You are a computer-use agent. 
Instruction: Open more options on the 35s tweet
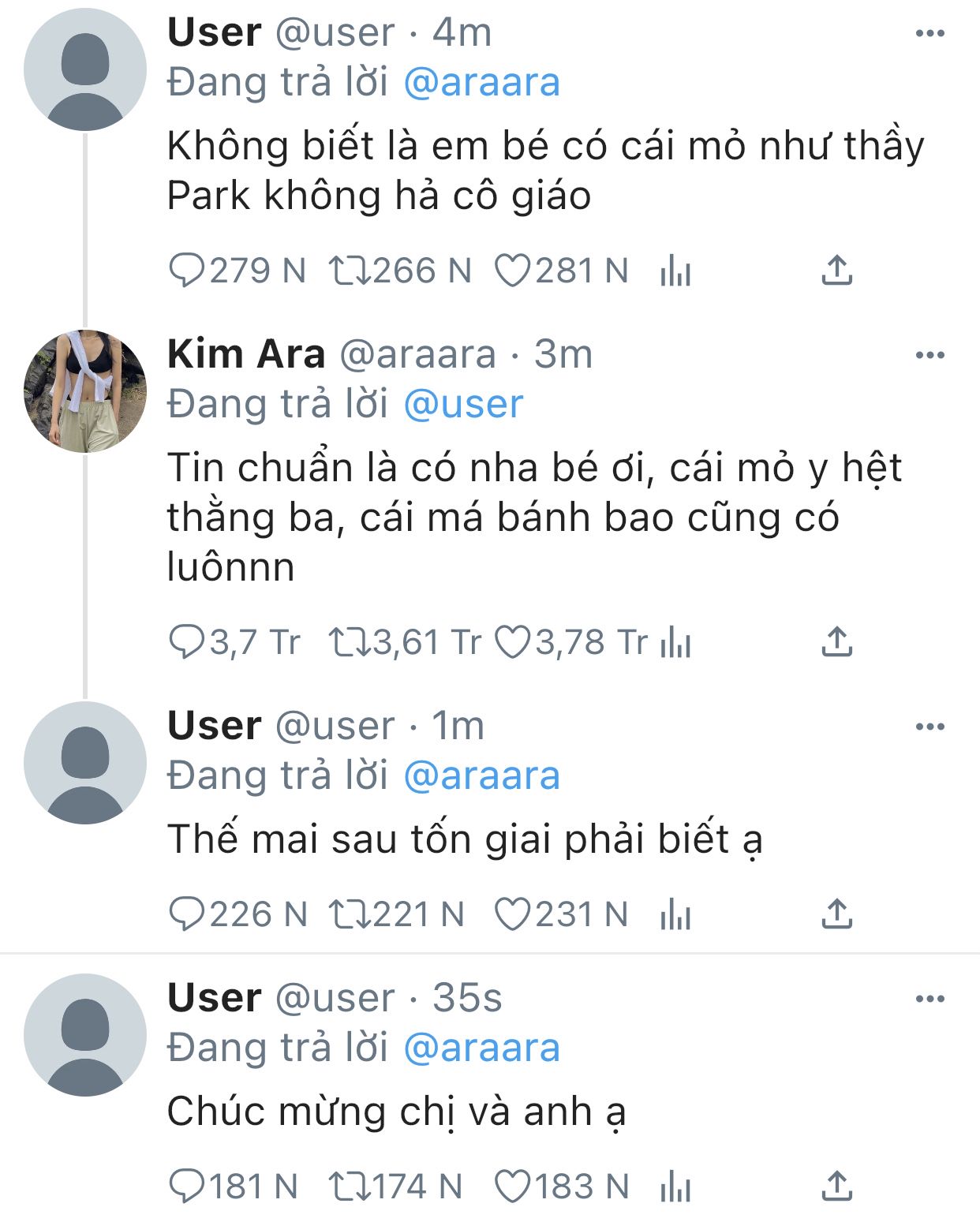pyautogui.click(x=930, y=999)
